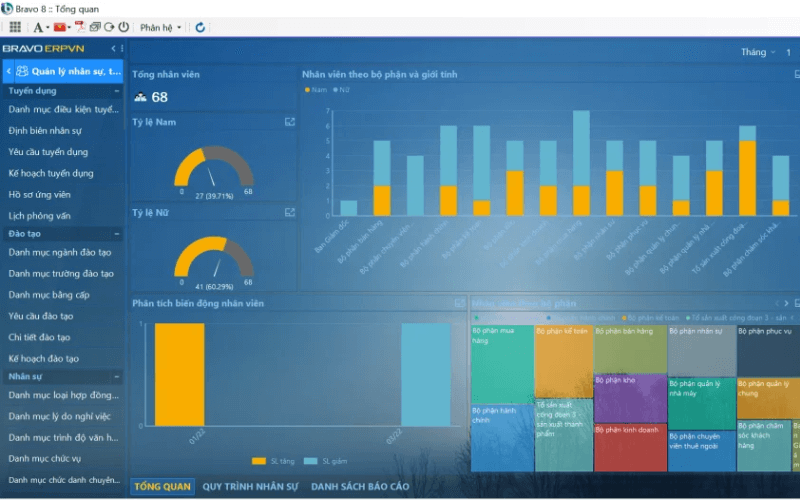Toggle the Nam series in chart legend

315,90
